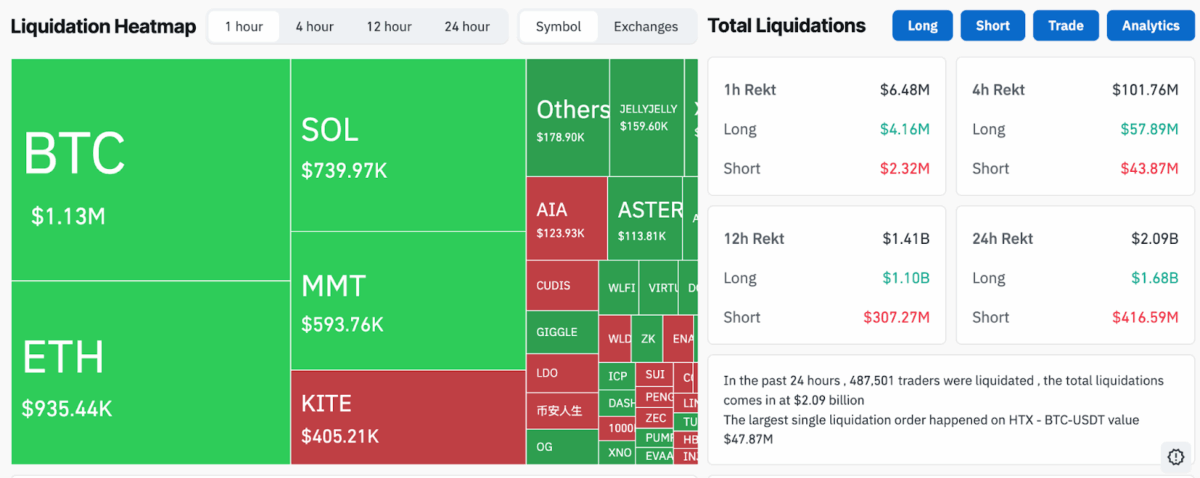Switch to the Exchanges tab

pyautogui.click(x=645, y=27)
